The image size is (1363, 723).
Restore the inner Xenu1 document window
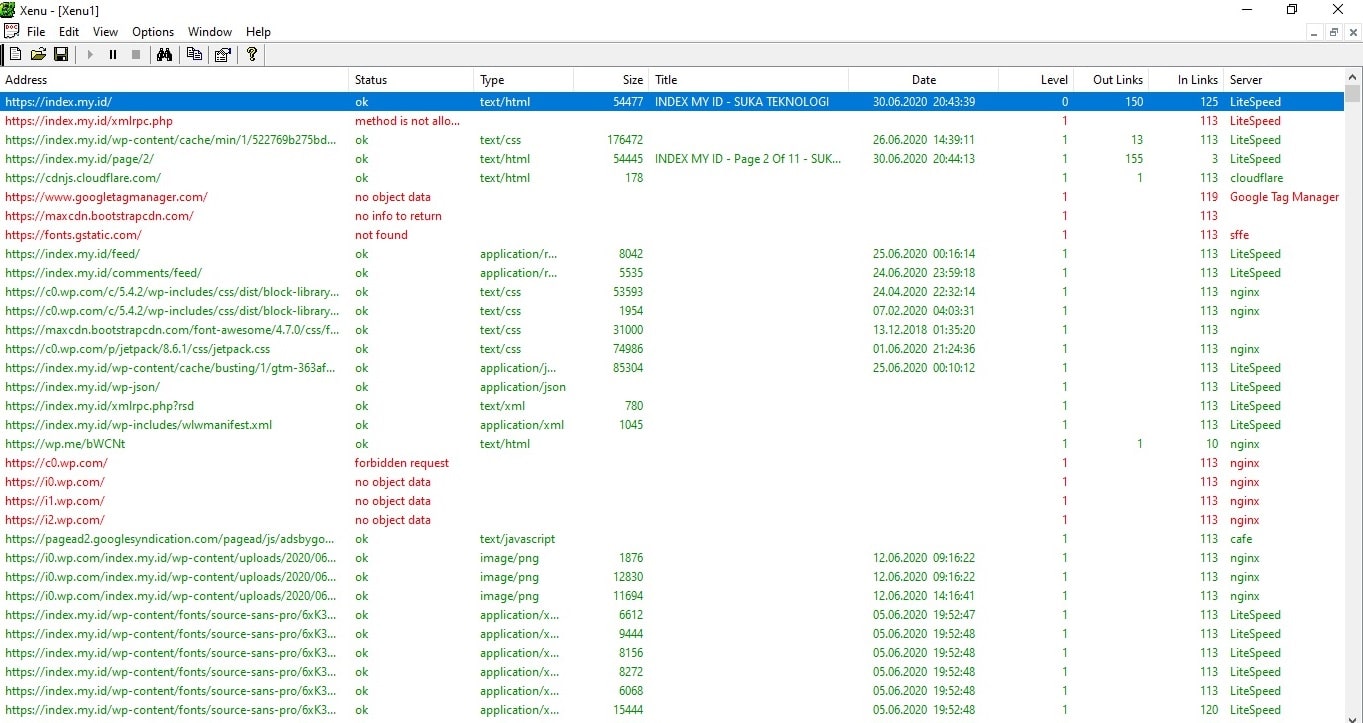click(1333, 32)
